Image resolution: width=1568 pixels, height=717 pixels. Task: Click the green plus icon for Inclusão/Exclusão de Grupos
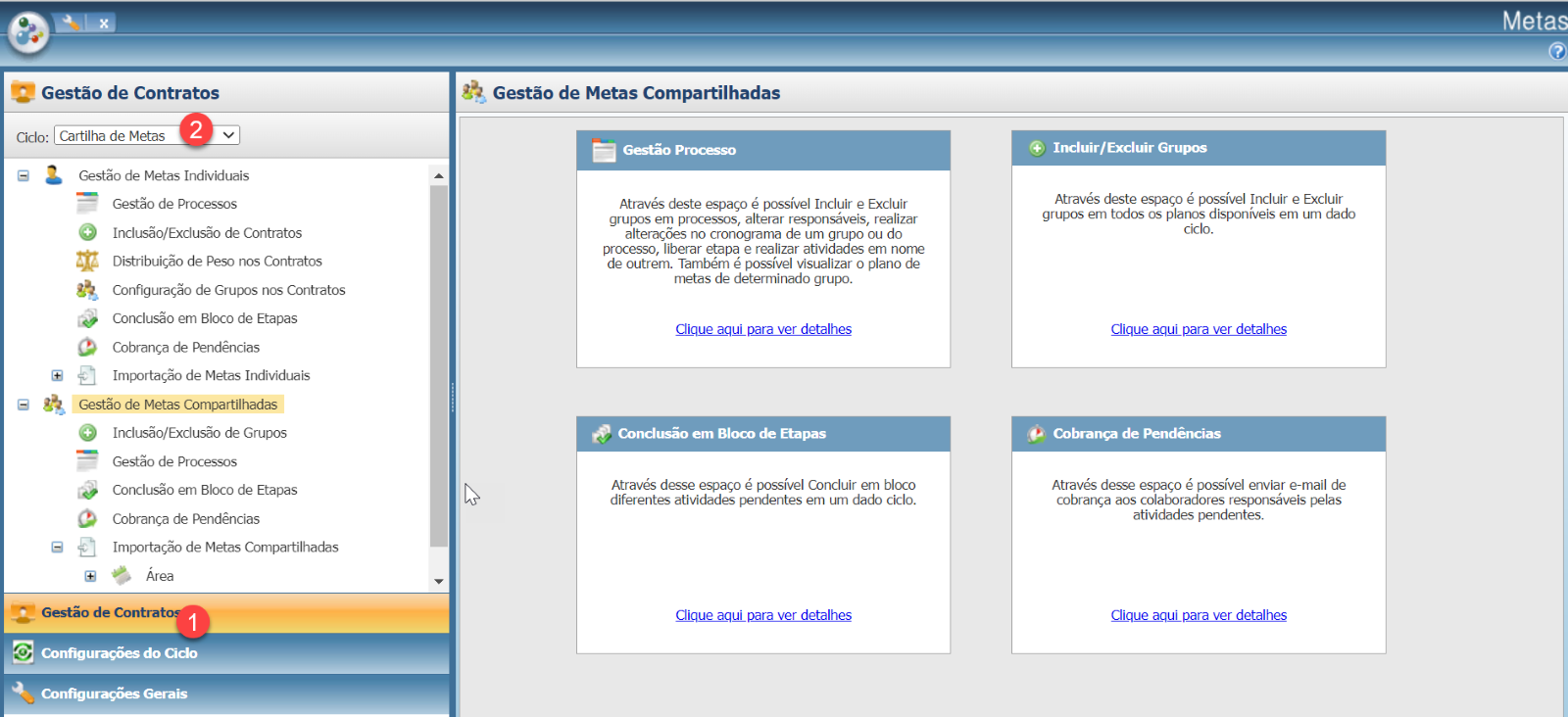tap(87, 432)
